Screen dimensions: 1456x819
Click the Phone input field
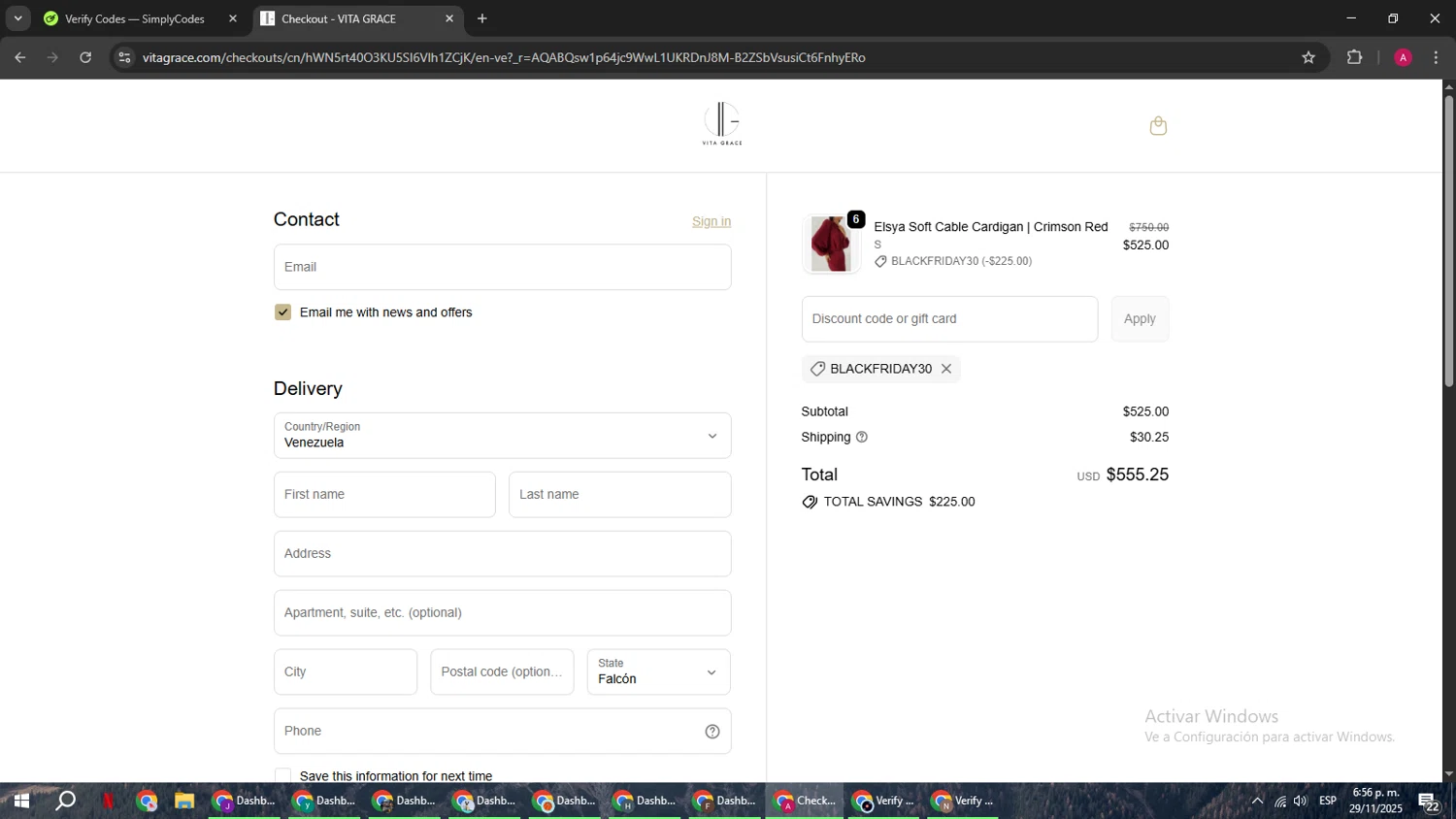[x=502, y=732]
